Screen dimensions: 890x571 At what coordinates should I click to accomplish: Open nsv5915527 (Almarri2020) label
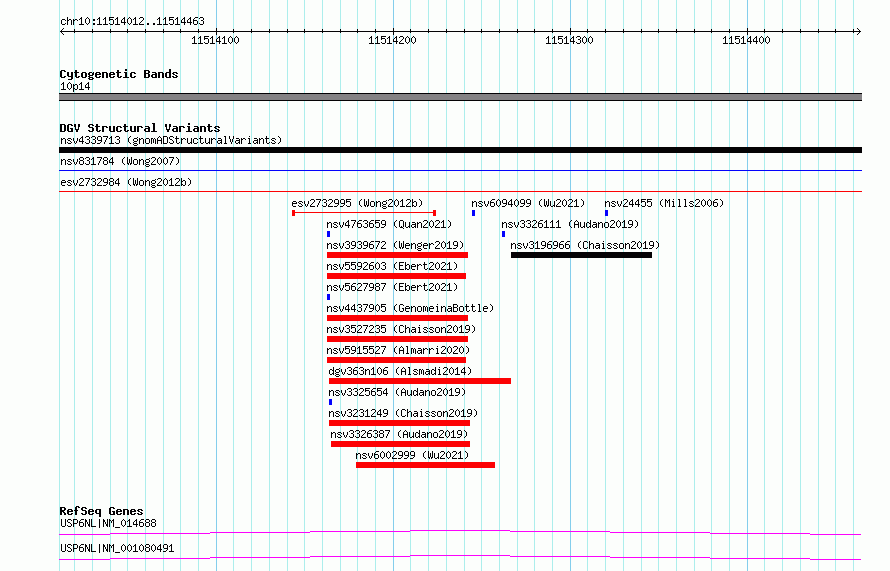pyautogui.click(x=398, y=350)
